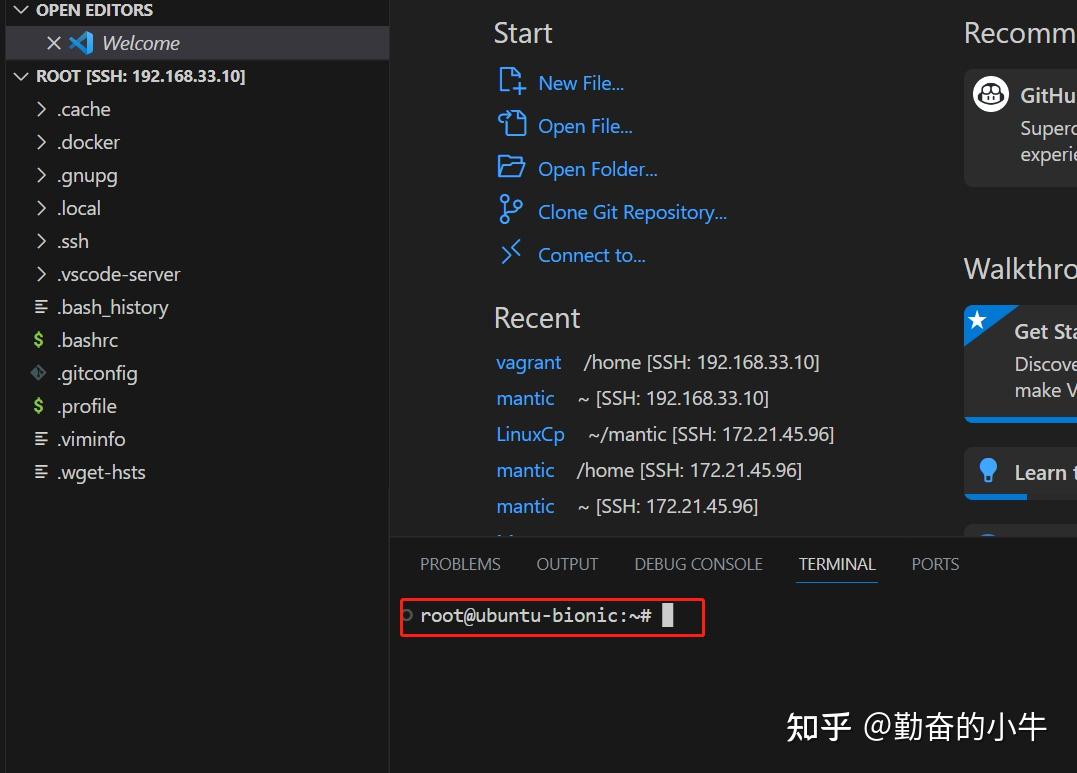Image resolution: width=1077 pixels, height=773 pixels.
Task: Open the DEBUG CONSOLE tab
Action: coord(699,564)
